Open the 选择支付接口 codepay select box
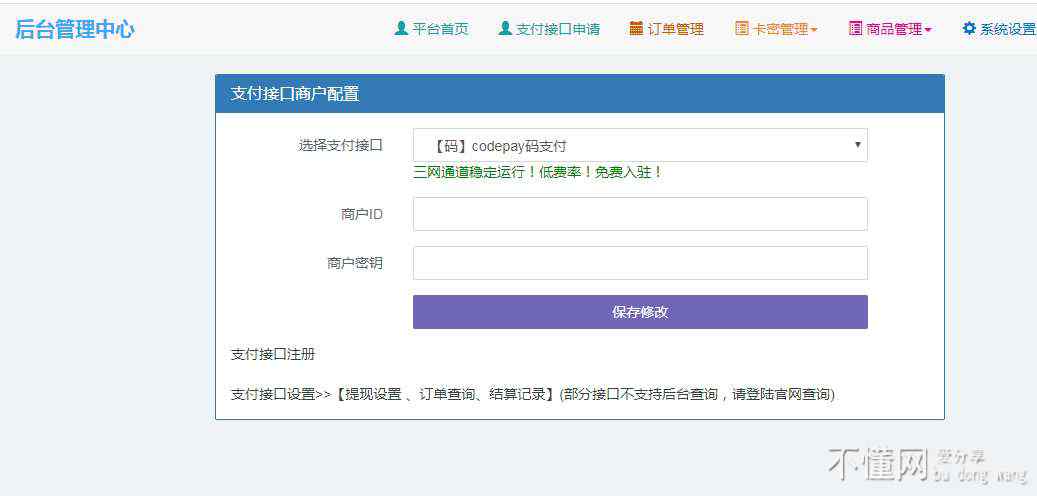 click(640, 145)
